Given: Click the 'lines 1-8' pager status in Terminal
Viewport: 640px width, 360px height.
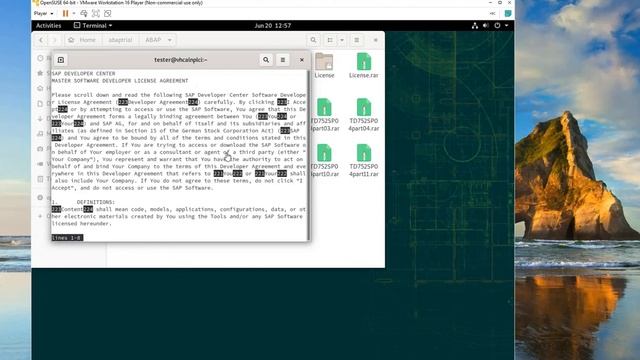Looking at the screenshot, I should [x=67, y=238].
